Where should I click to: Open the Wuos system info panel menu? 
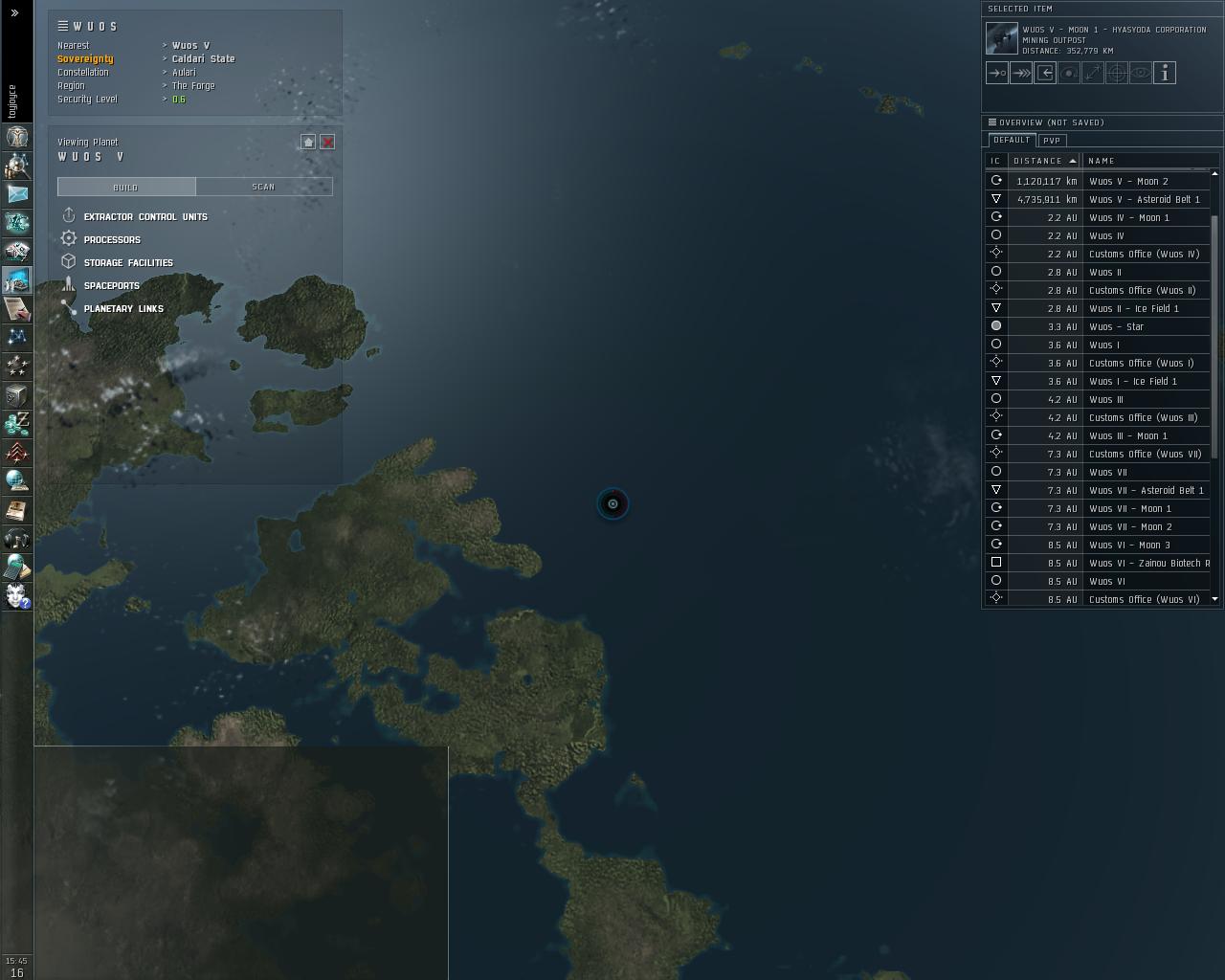click(x=63, y=26)
